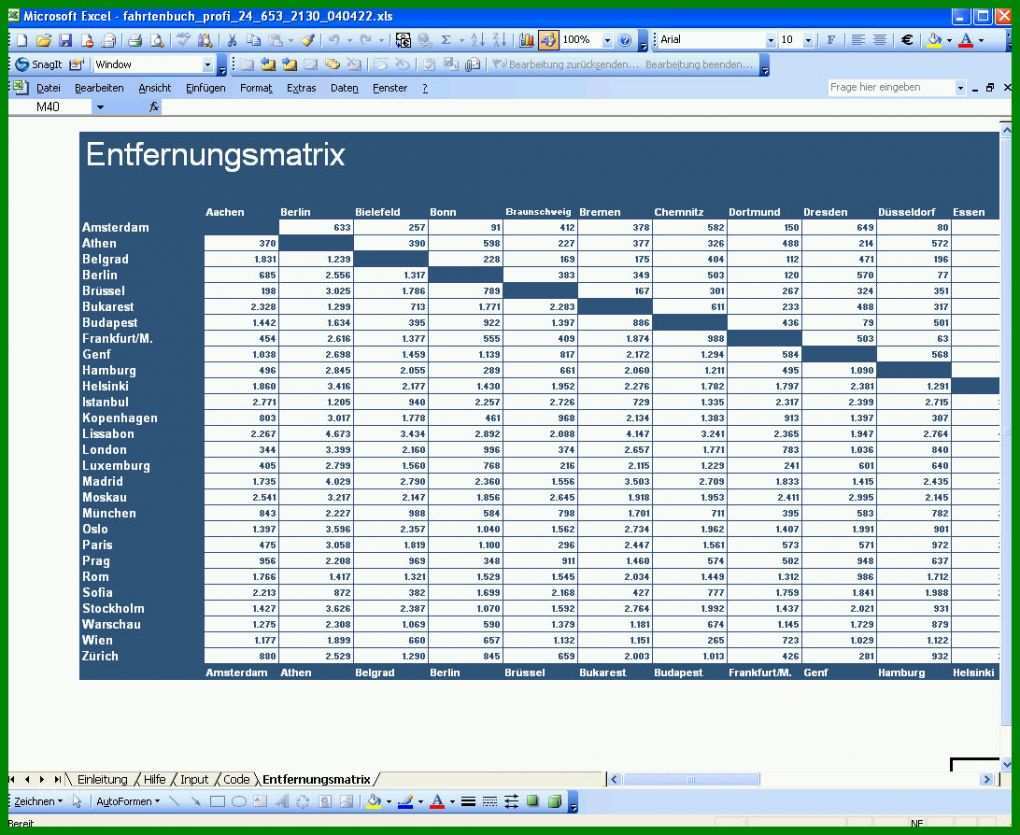Toggle bold formatting F button
The image size is (1020, 835).
tap(831, 40)
